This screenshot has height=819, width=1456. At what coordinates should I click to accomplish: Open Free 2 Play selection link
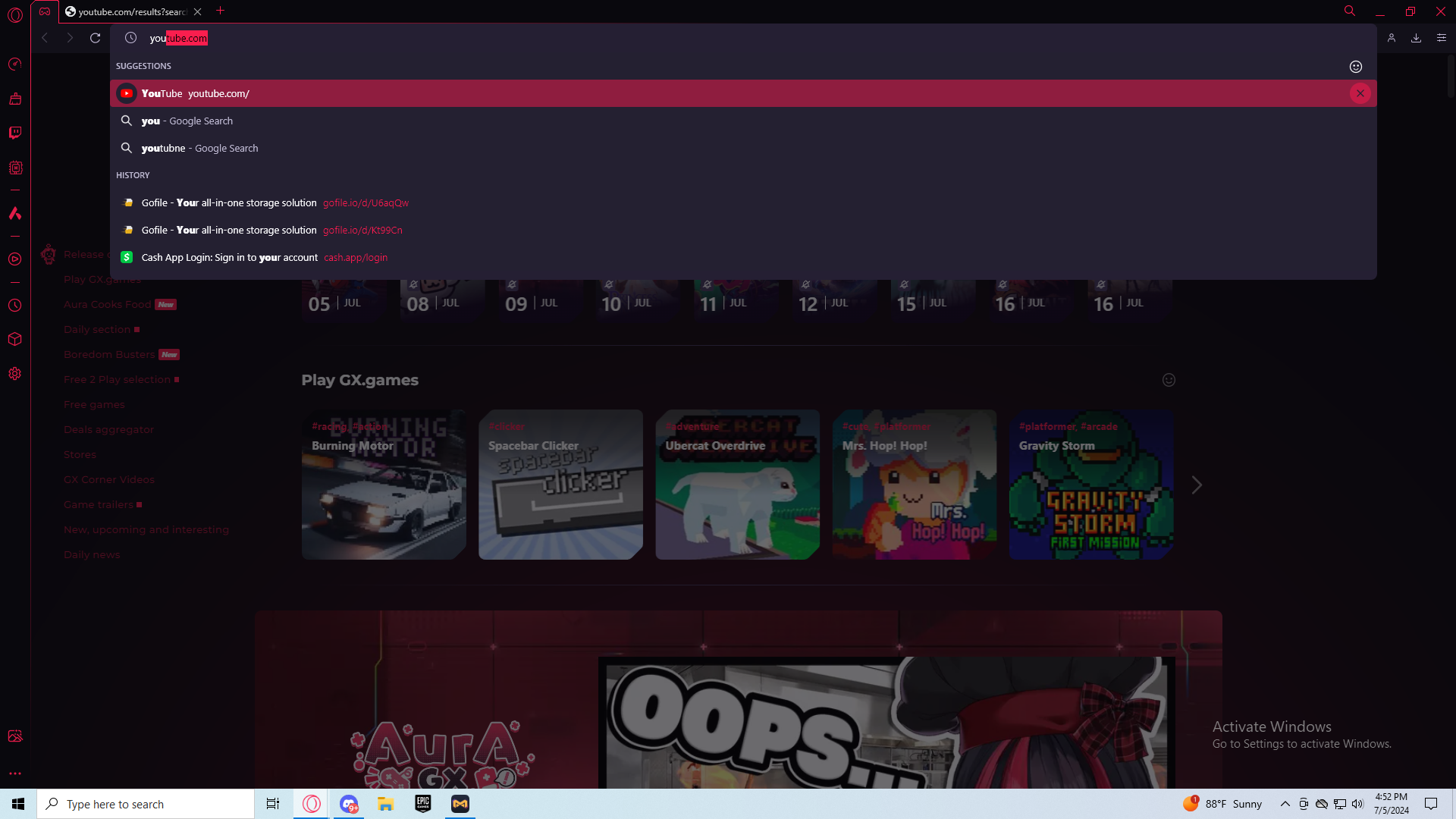117,379
